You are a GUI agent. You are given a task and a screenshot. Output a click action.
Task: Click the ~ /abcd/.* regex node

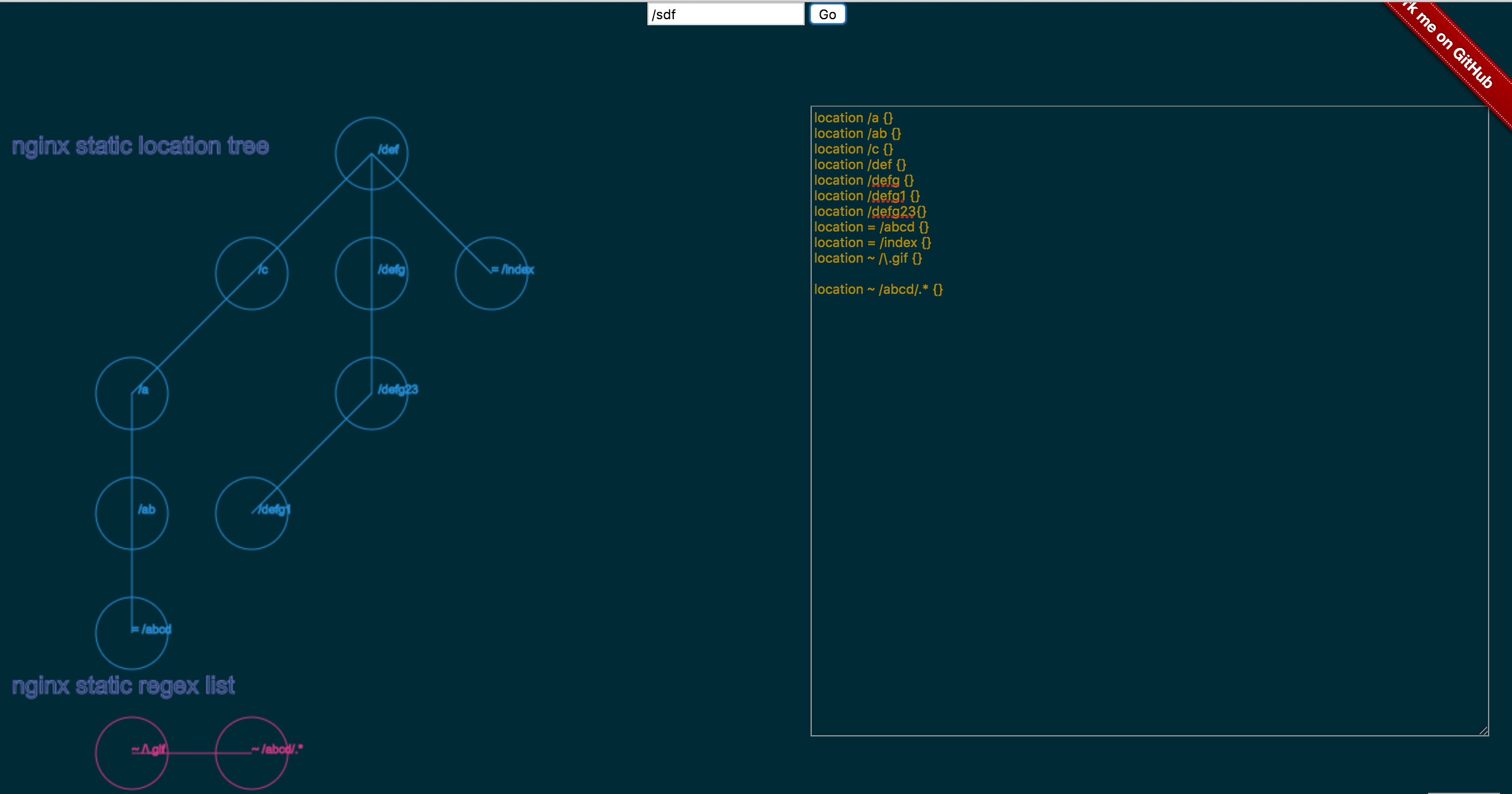click(251, 753)
